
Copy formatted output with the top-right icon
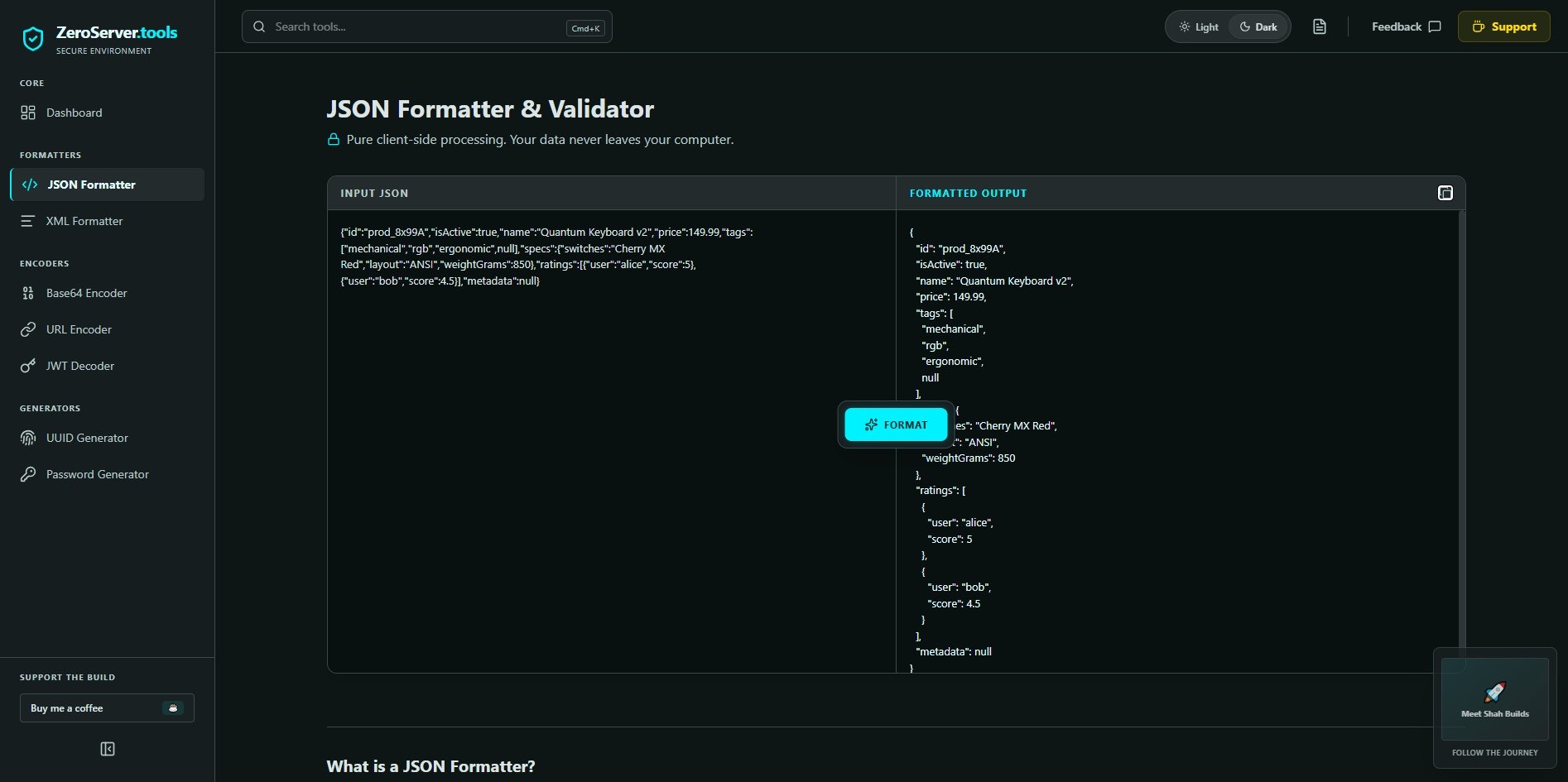pos(1445,193)
